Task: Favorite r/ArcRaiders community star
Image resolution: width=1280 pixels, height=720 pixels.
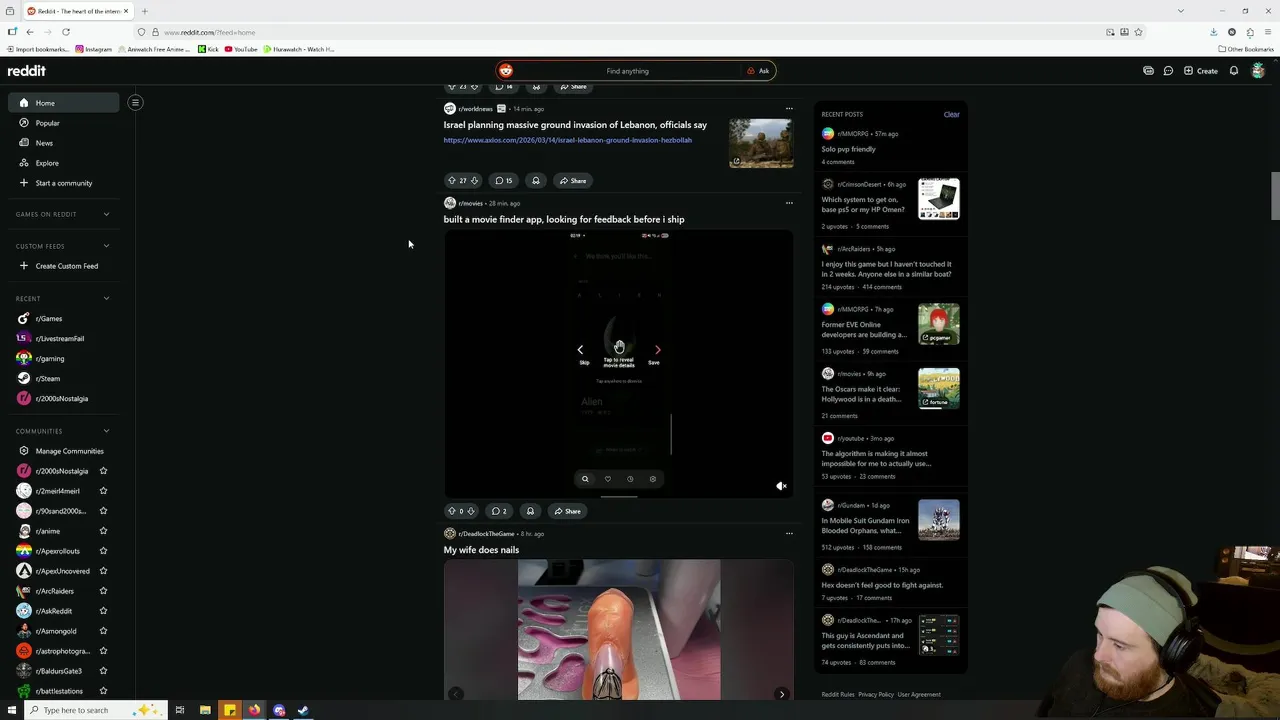Action: pos(103,591)
